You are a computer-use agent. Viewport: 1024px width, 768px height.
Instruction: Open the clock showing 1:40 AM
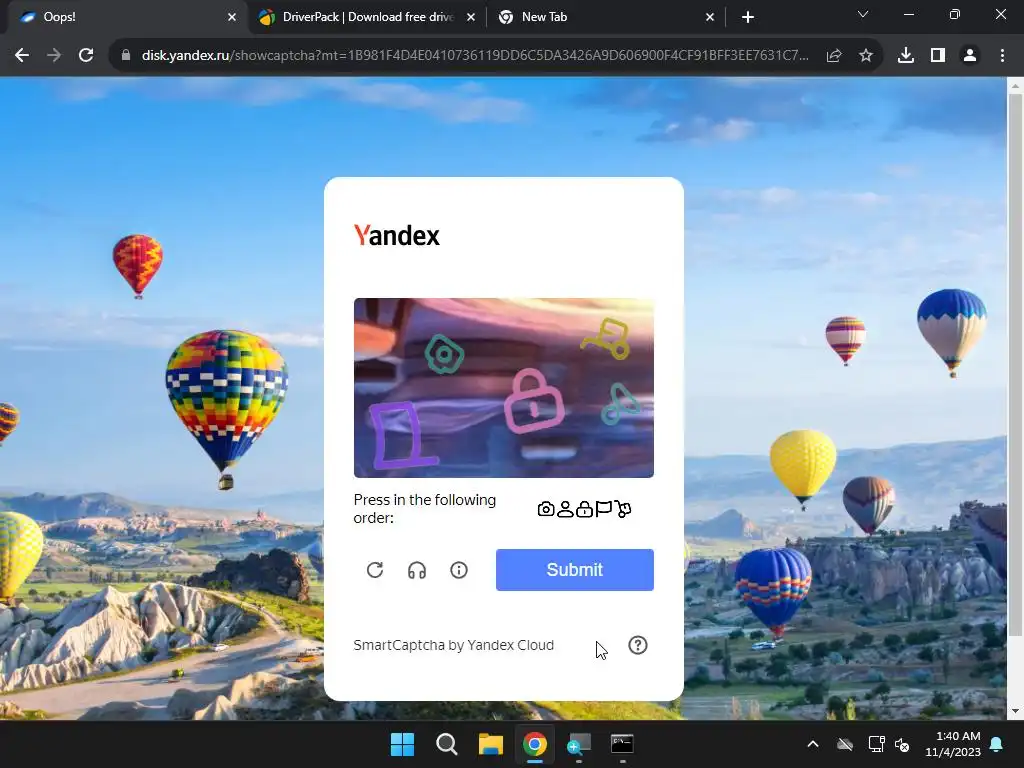pos(953,744)
